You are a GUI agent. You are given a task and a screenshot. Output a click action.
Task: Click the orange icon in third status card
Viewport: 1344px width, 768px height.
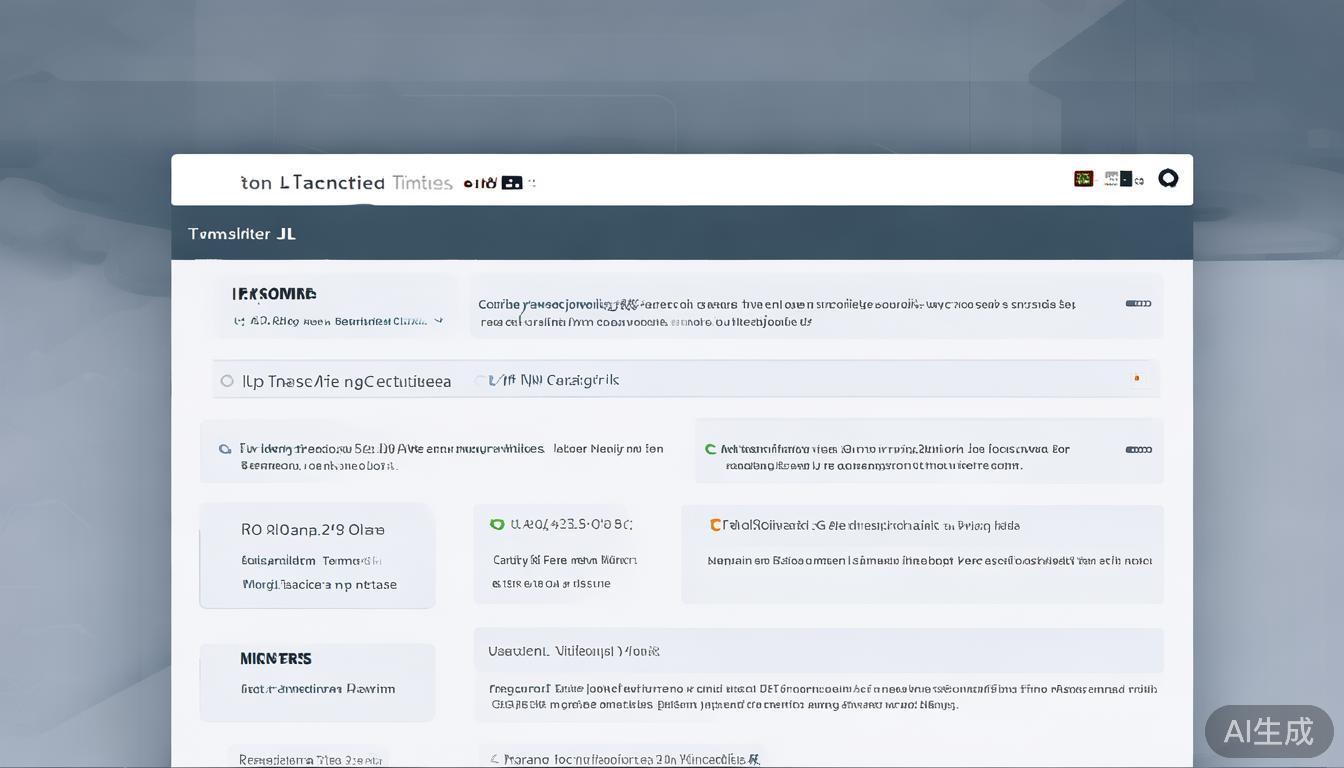715,525
